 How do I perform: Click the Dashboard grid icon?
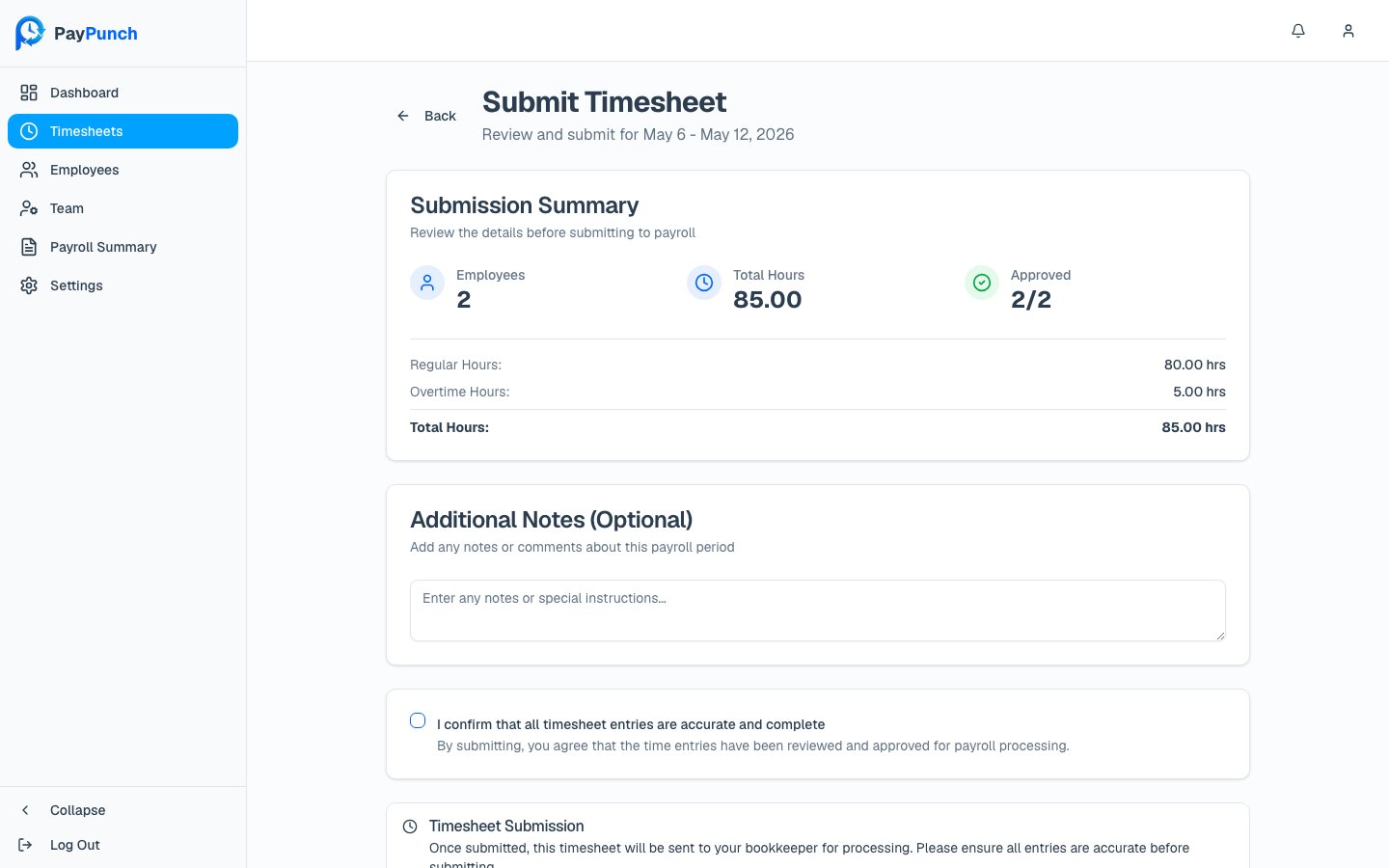pos(29,93)
